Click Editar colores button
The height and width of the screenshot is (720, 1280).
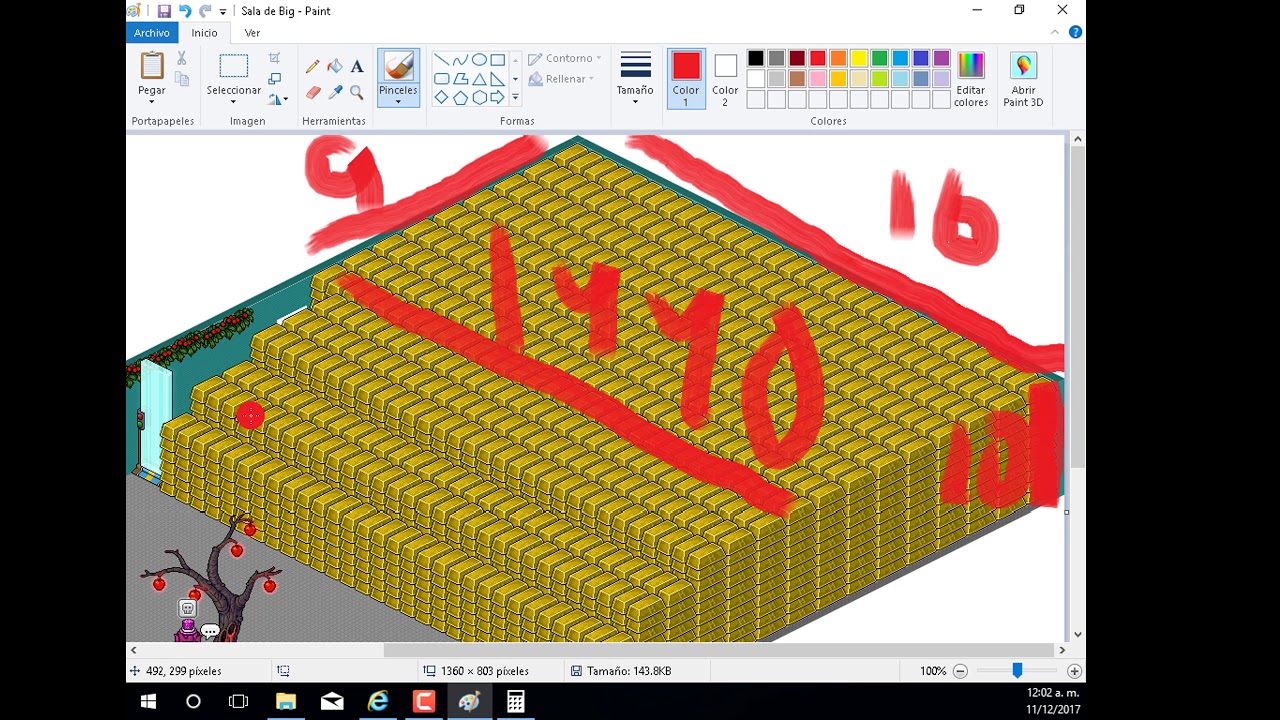[x=971, y=79]
